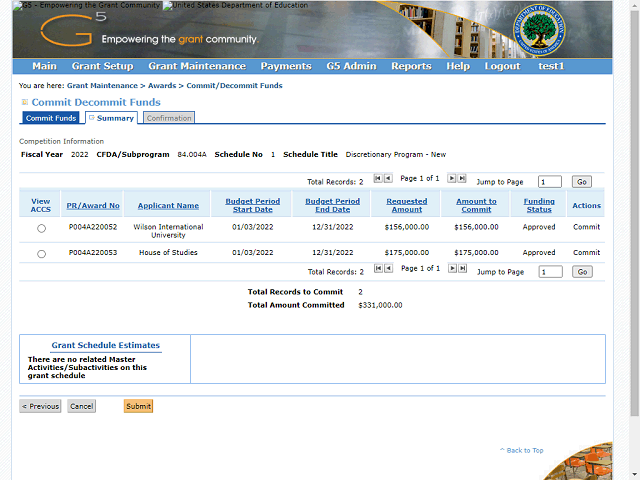Open the Reports menu
Image resolution: width=640 pixels, height=480 pixels.
[x=410, y=66]
